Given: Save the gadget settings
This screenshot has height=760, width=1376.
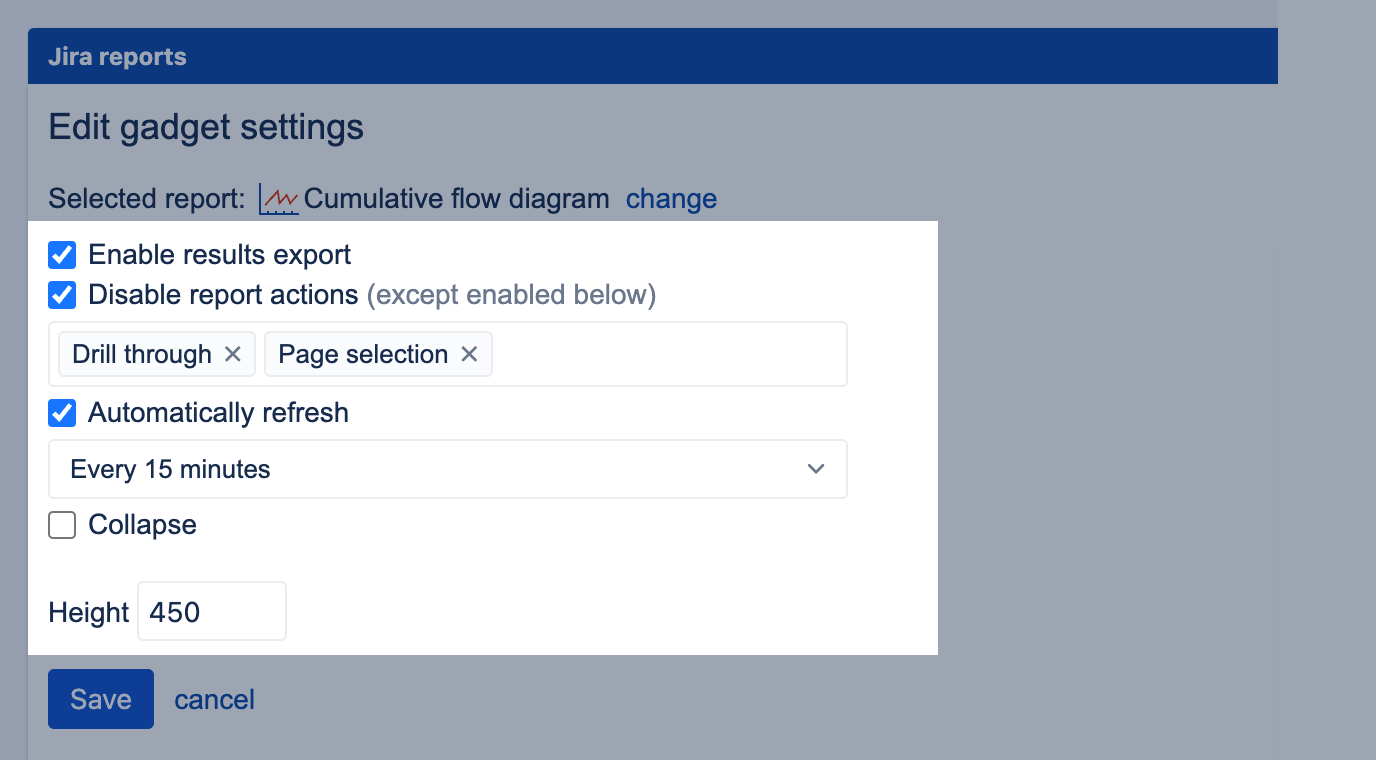Looking at the screenshot, I should click(x=101, y=699).
